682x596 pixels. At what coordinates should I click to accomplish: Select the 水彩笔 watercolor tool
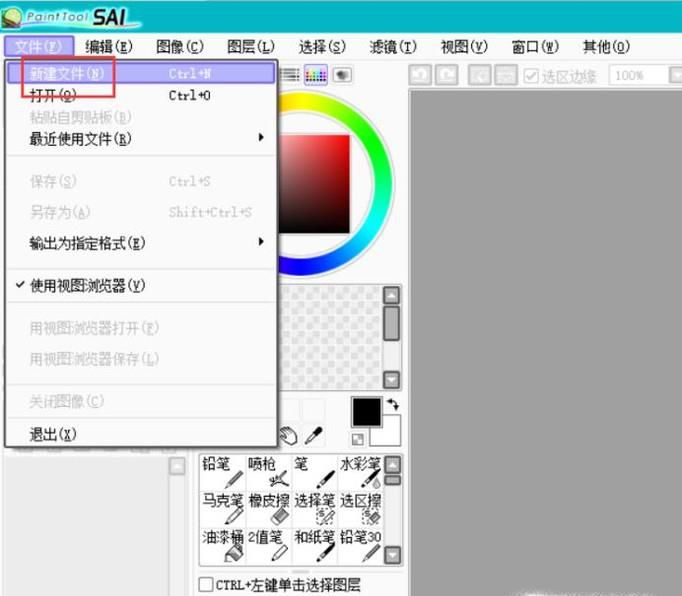(361, 472)
